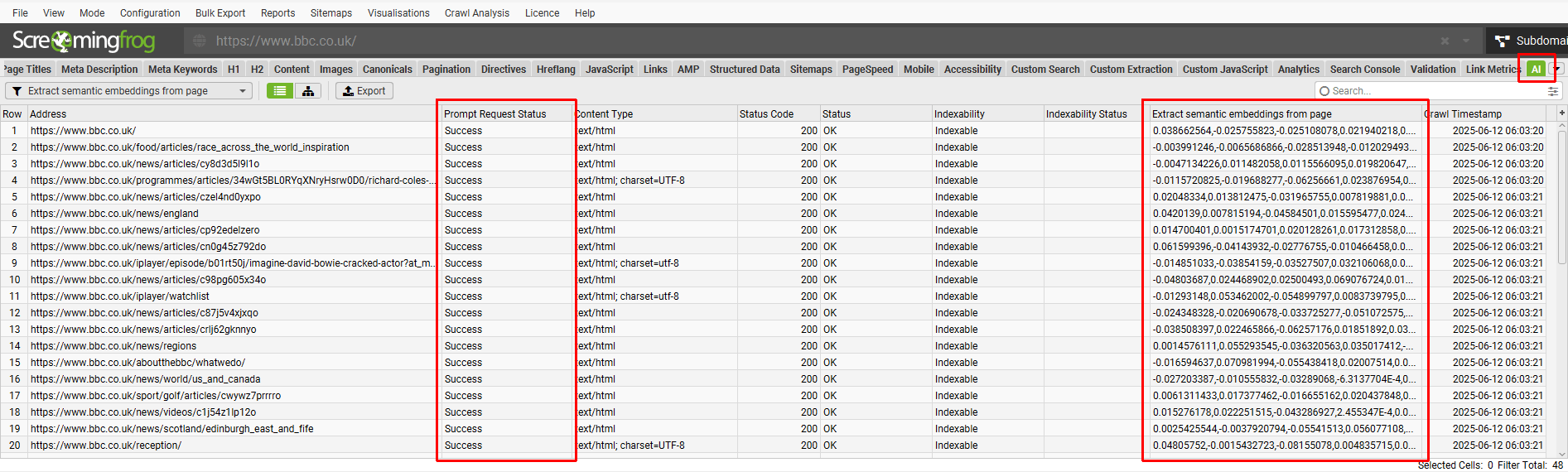The image size is (1568, 472).
Task: Expand the hidden tabs dropdown arrow
Action: pyautogui.click(x=1557, y=70)
